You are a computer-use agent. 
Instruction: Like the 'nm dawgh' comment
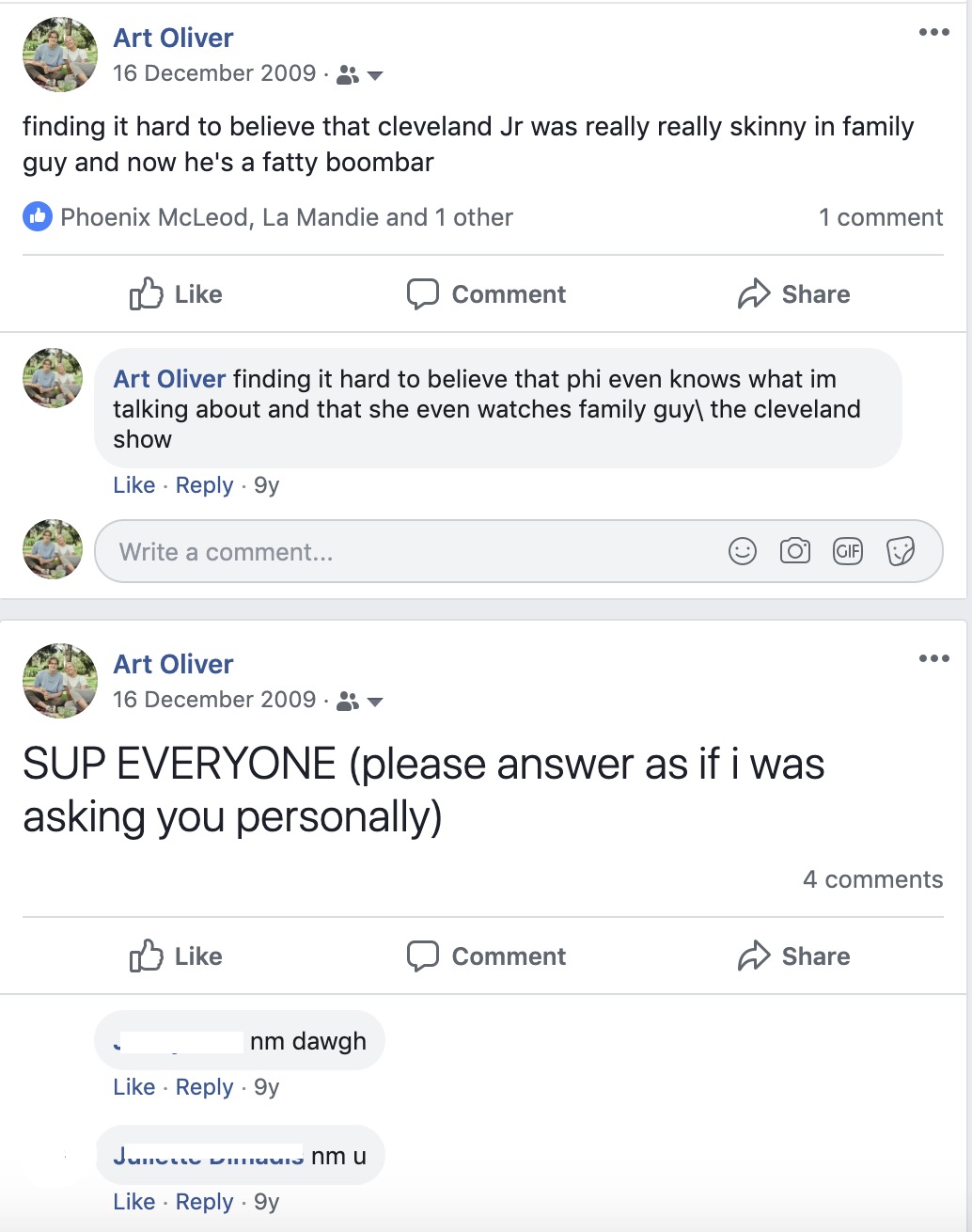pyautogui.click(x=133, y=1087)
